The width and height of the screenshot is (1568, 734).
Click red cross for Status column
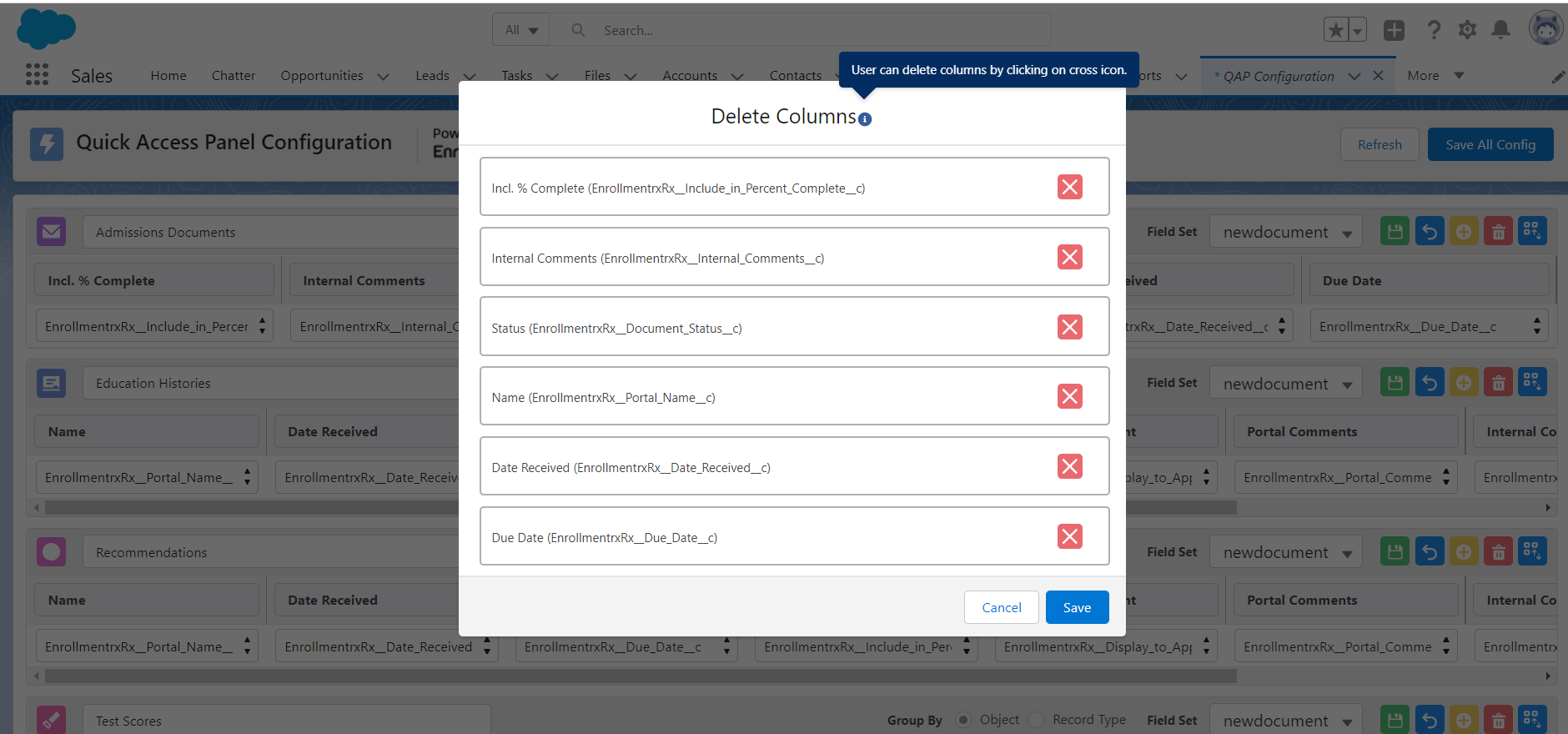click(1069, 327)
